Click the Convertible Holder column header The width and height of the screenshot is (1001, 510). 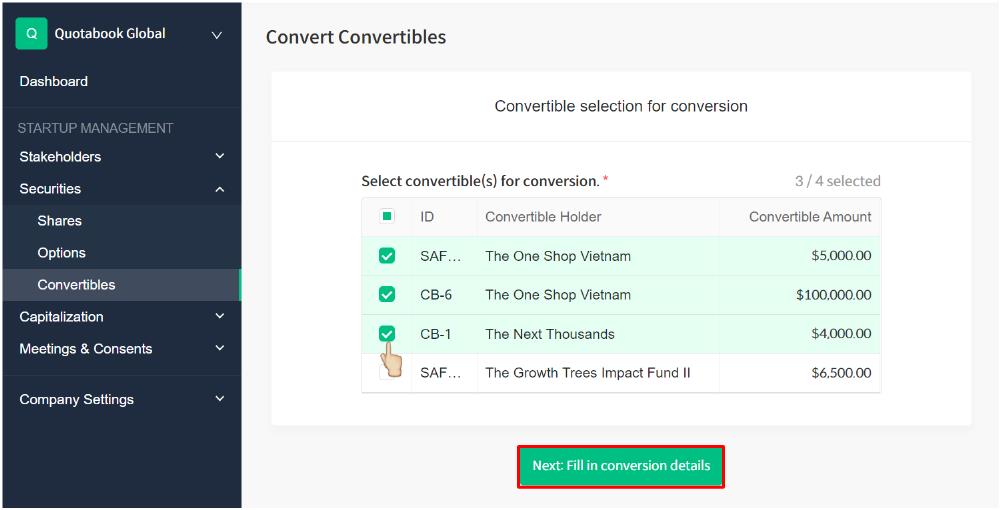(543, 217)
